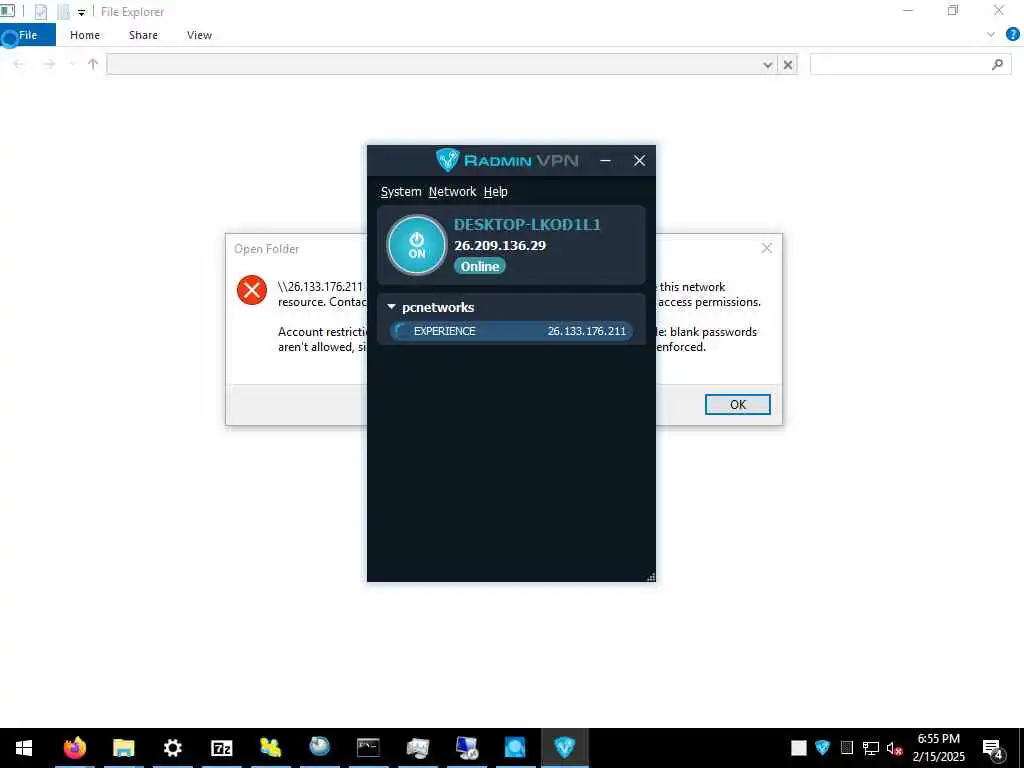Open the notification center icon
The width and height of the screenshot is (1024, 768).
[993, 749]
